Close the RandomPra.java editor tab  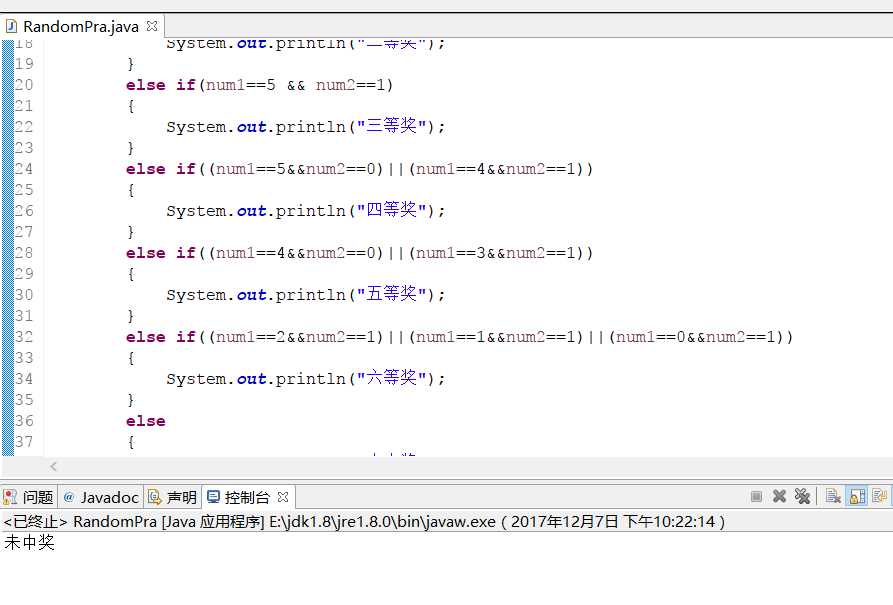(151, 26)
